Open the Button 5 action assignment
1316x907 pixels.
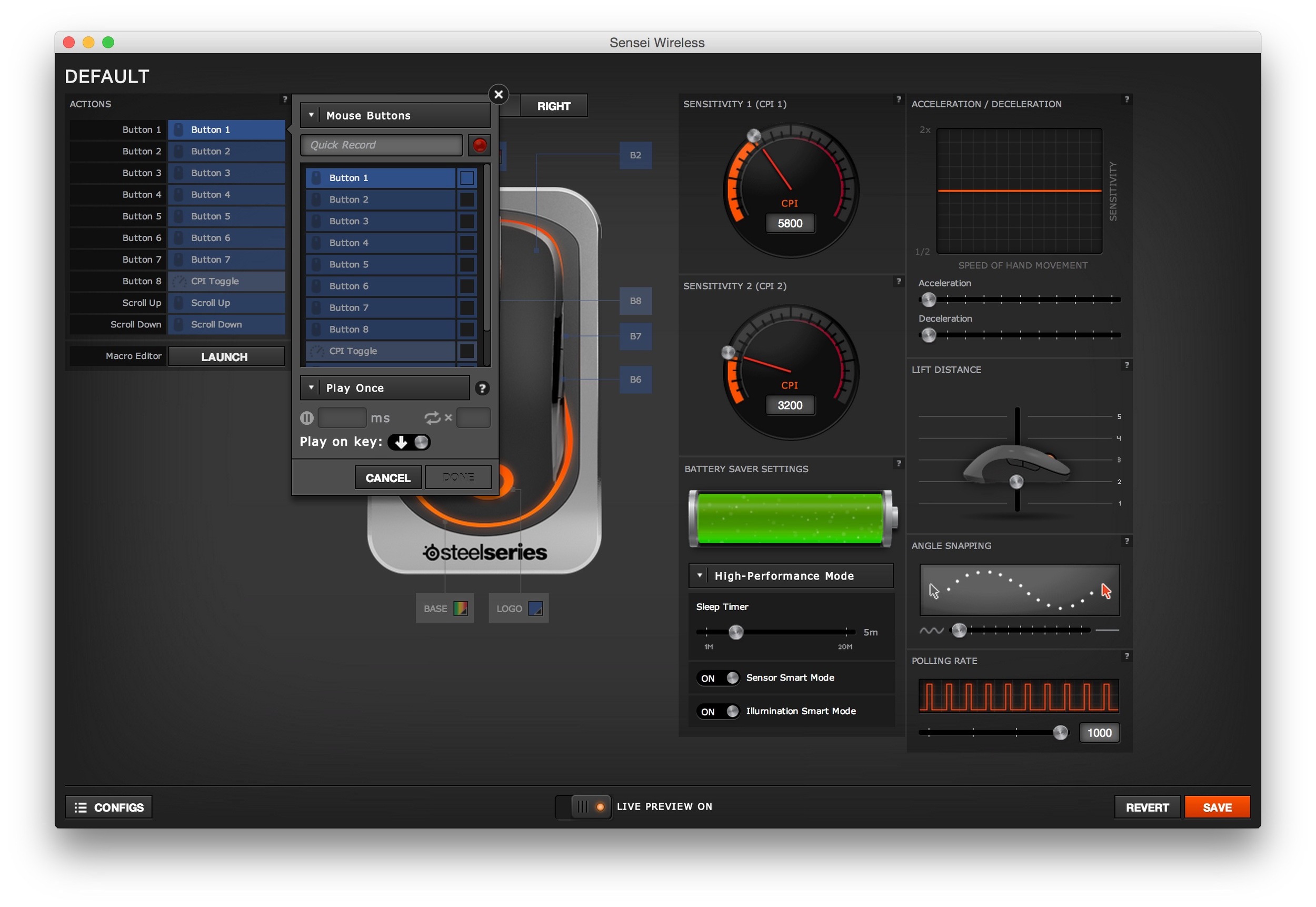[227, 216]
